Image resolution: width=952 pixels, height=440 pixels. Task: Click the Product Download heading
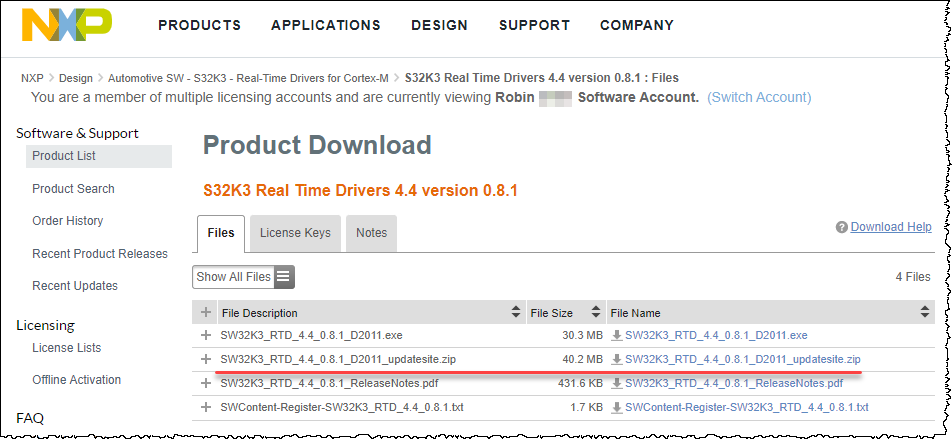tap(317, 146)
